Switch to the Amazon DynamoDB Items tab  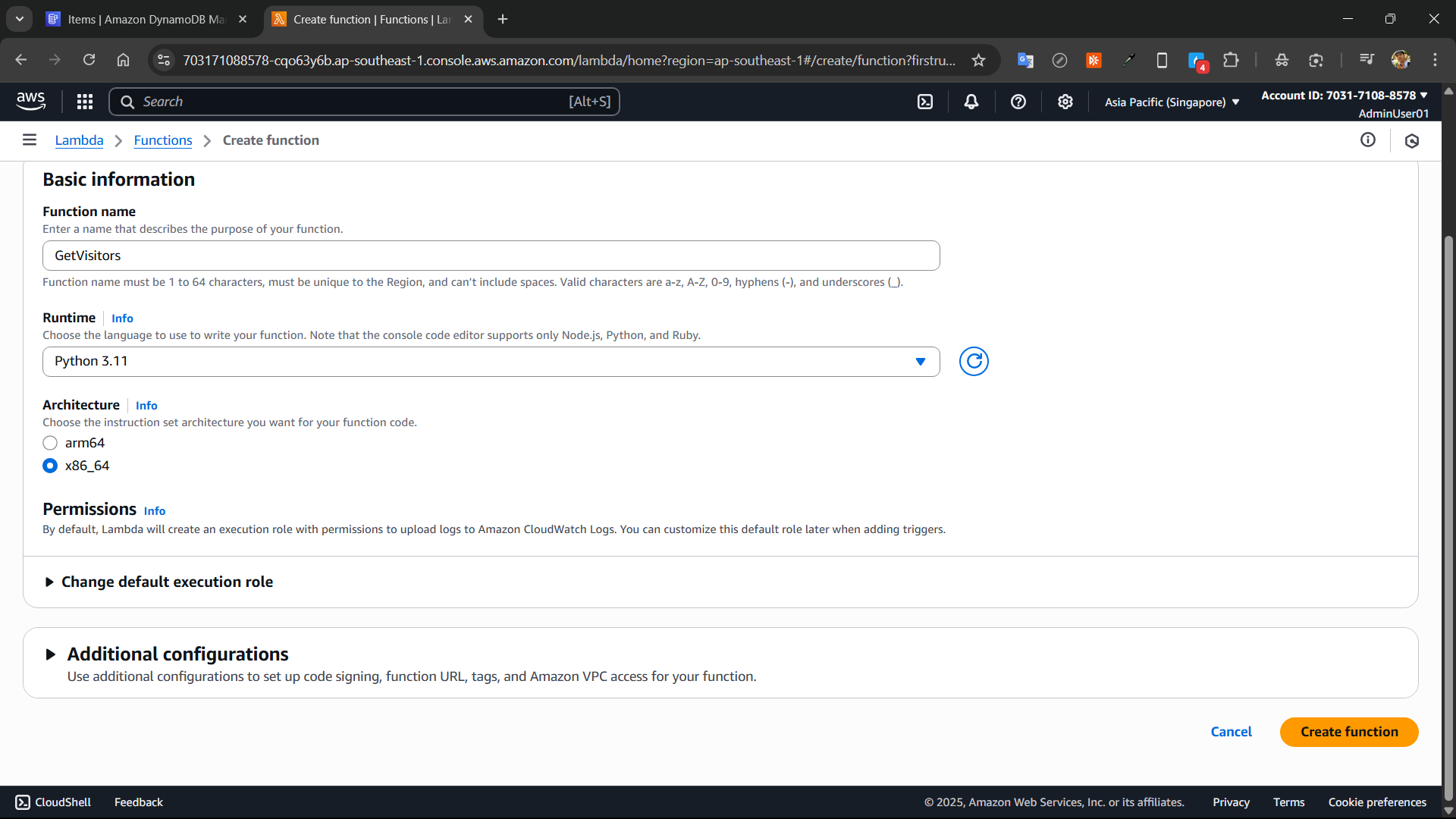click(x=147, y=19)
